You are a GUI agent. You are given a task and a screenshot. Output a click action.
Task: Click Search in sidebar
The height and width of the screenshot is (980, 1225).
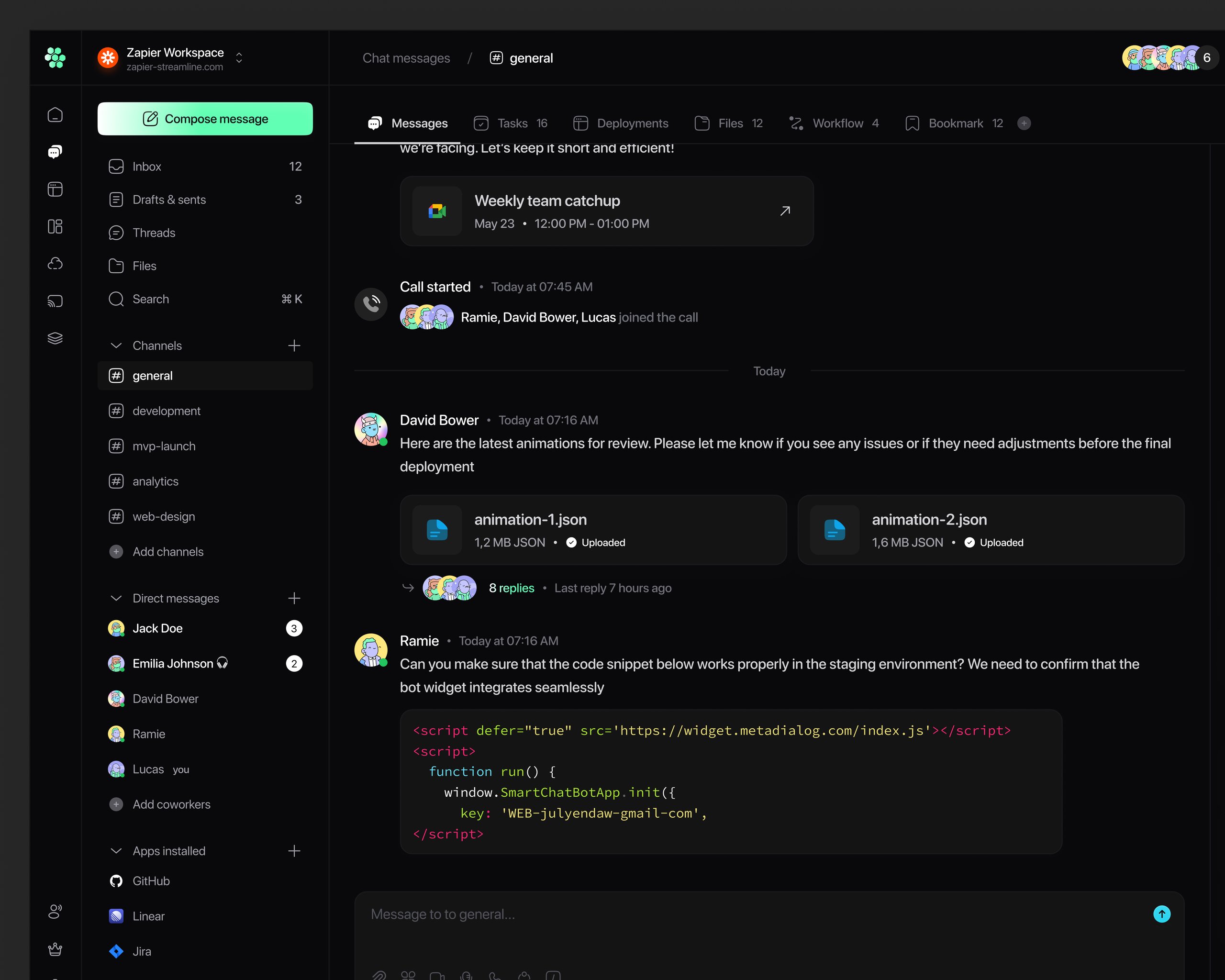tap(205, 299)
